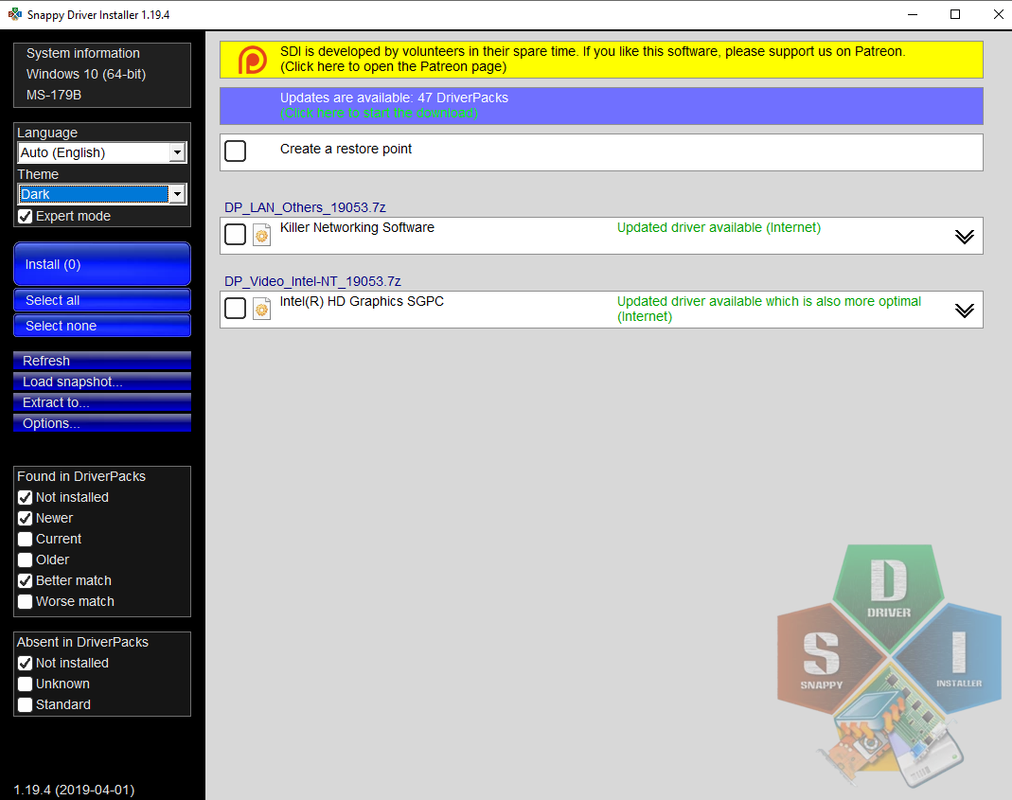The image size is (1012, 800).
Task: Expand Killer Networking Software driver details
Action: pyautogui.click(x=964, y=236)
